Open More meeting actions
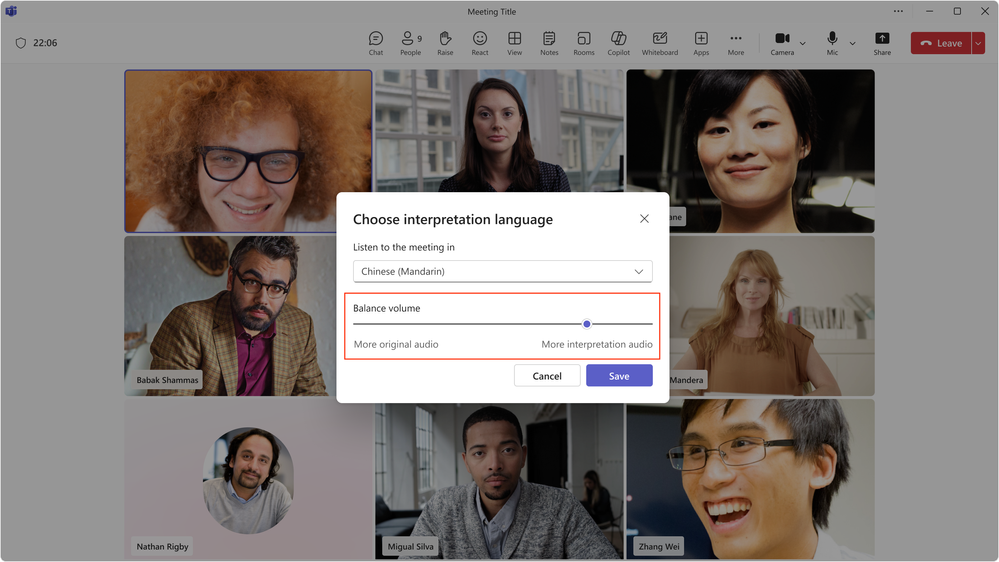999x562 pixels. 736,43
